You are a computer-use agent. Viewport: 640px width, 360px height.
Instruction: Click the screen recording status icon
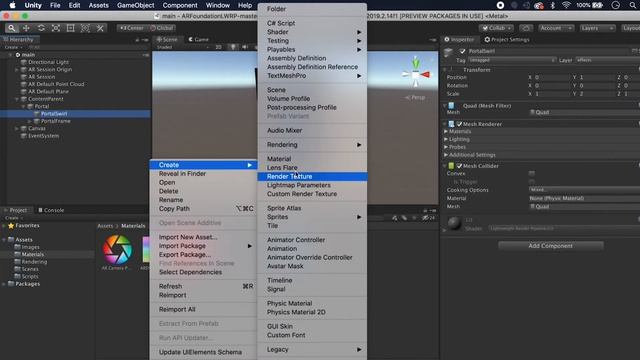(x=500, y=5)
